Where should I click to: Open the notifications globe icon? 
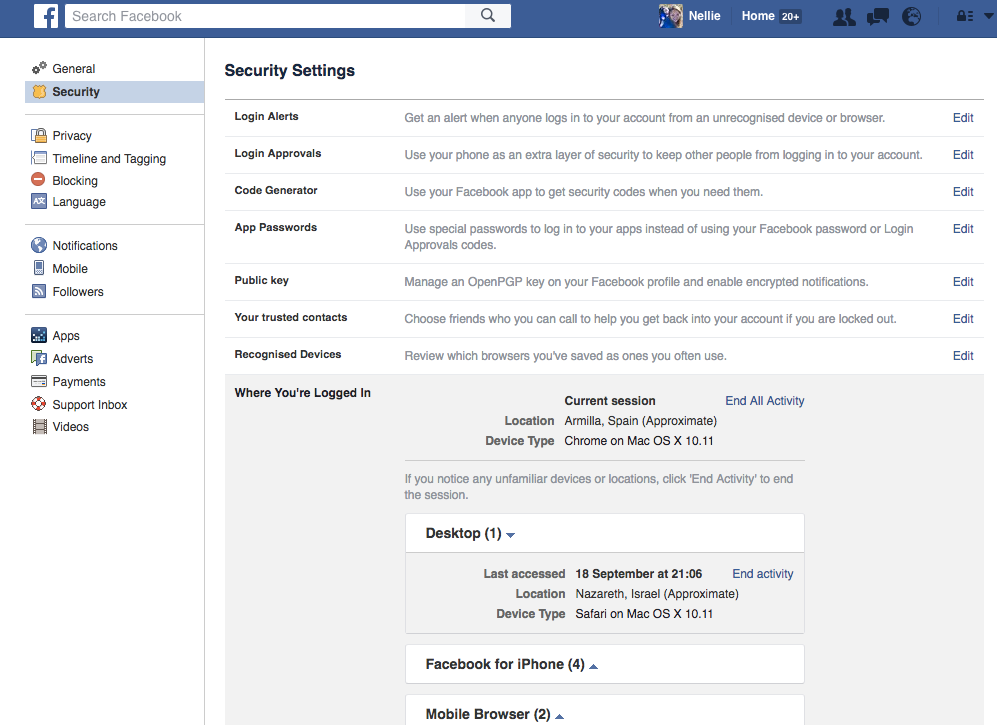point(911,17)
